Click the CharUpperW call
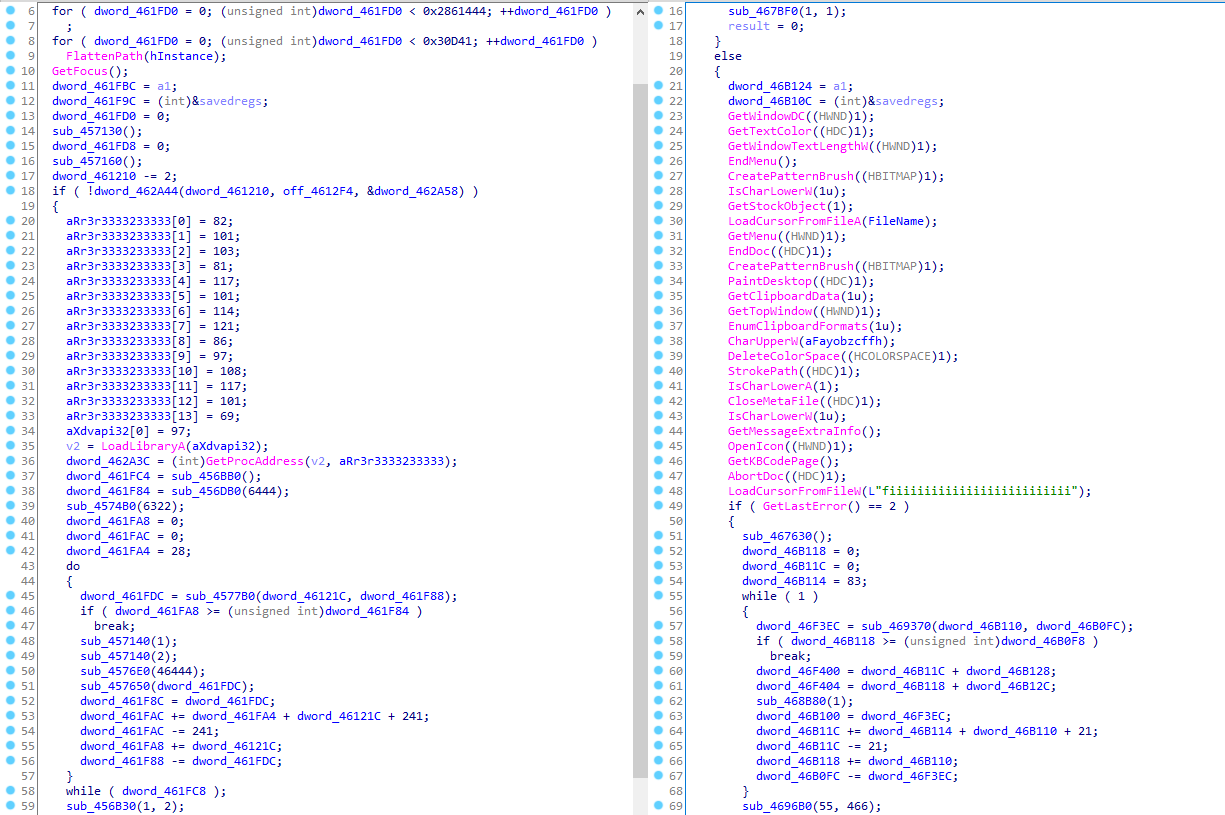The width and height of the screenshot is (1225, 815). point(763,341)
